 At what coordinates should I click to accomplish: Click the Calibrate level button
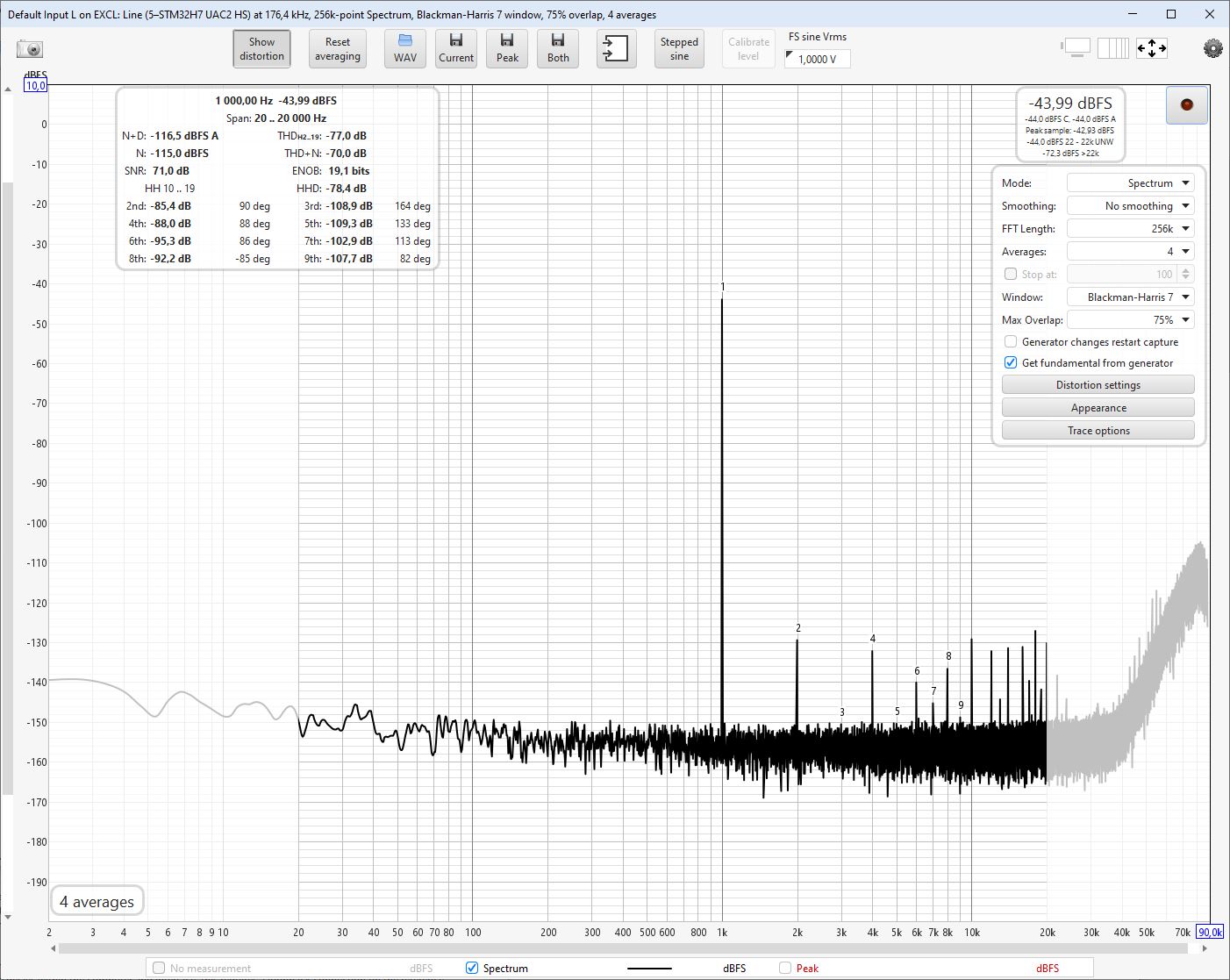[x=748, y=49]
